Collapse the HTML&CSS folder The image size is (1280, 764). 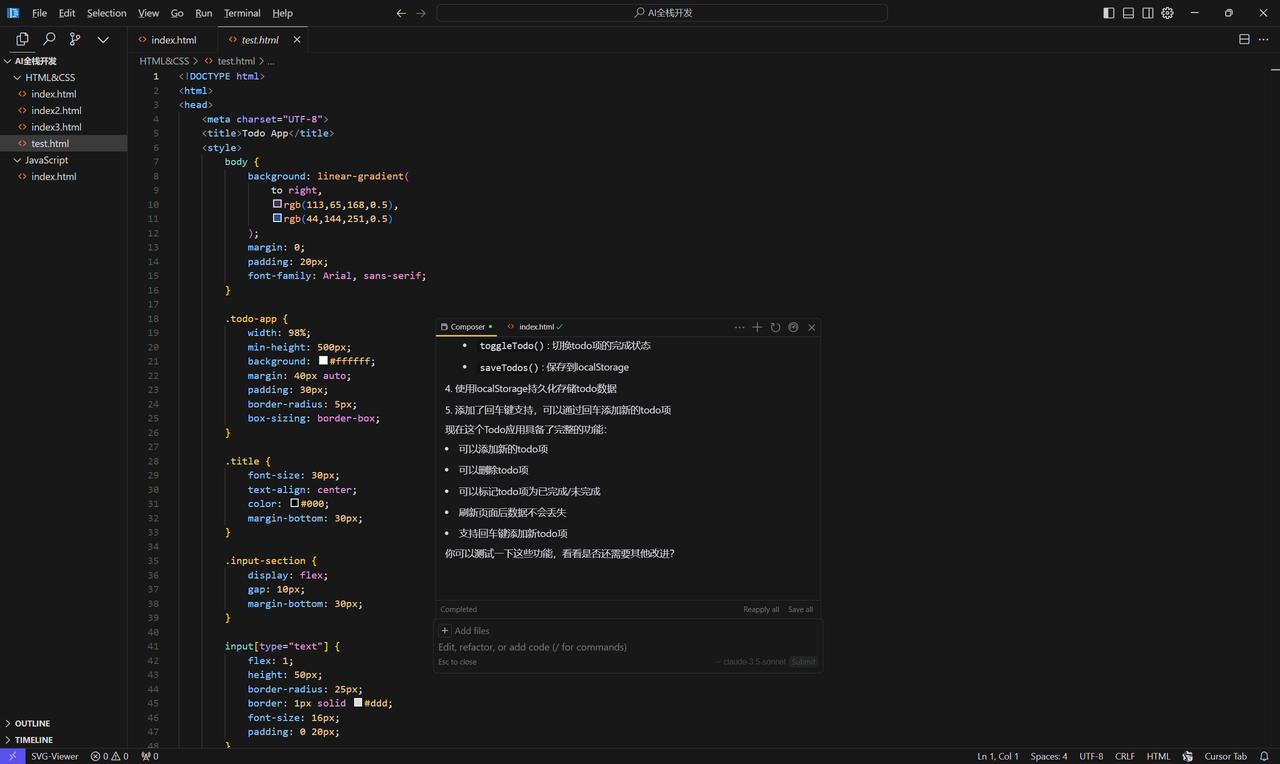[64, 77]
